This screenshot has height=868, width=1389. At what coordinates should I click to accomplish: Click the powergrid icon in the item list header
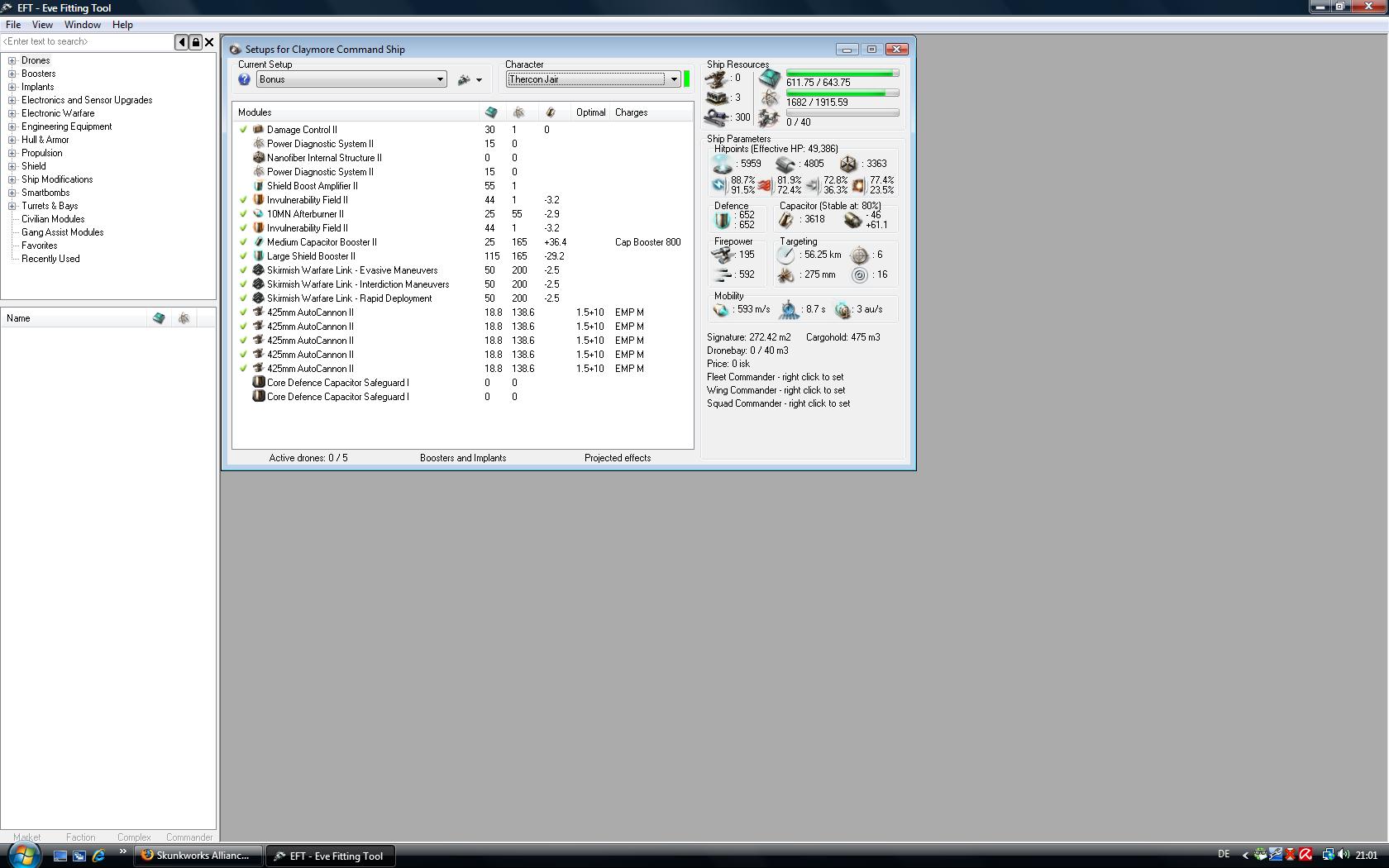click(184, 318)
